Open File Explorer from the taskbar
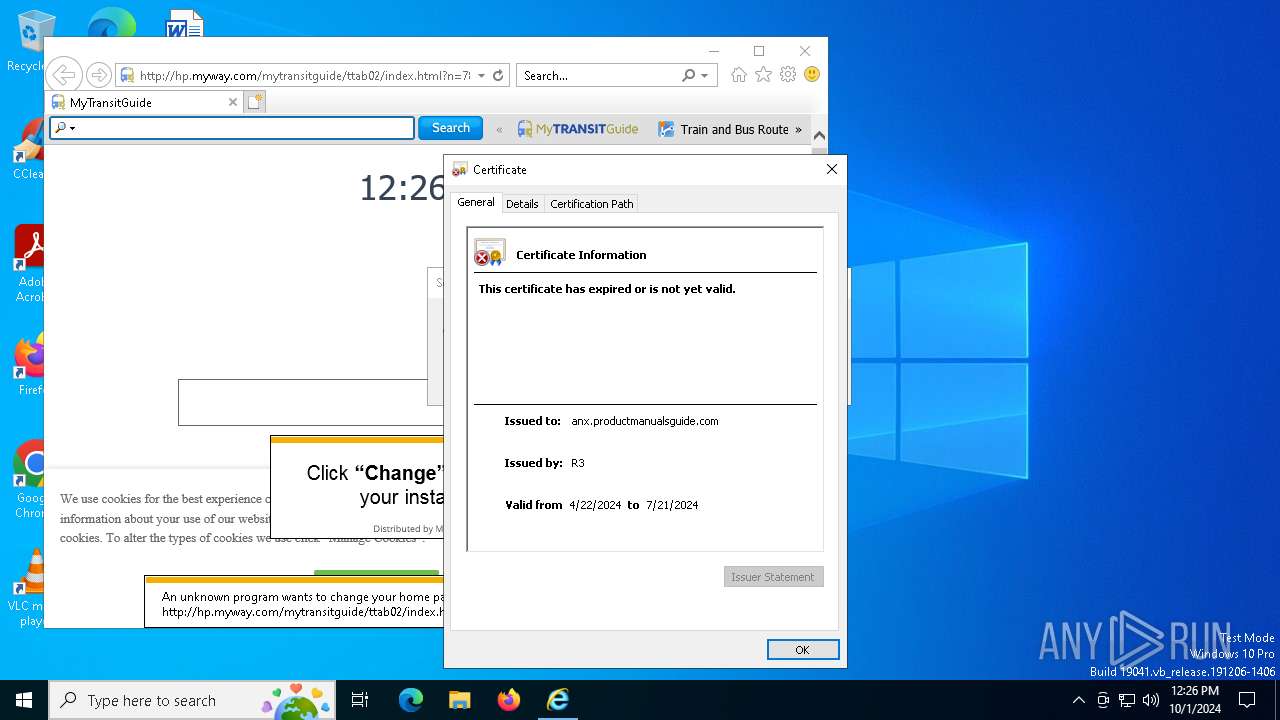Image resolution: width=1280 pixels, height=720 pixels. click(x=459, y=700)
